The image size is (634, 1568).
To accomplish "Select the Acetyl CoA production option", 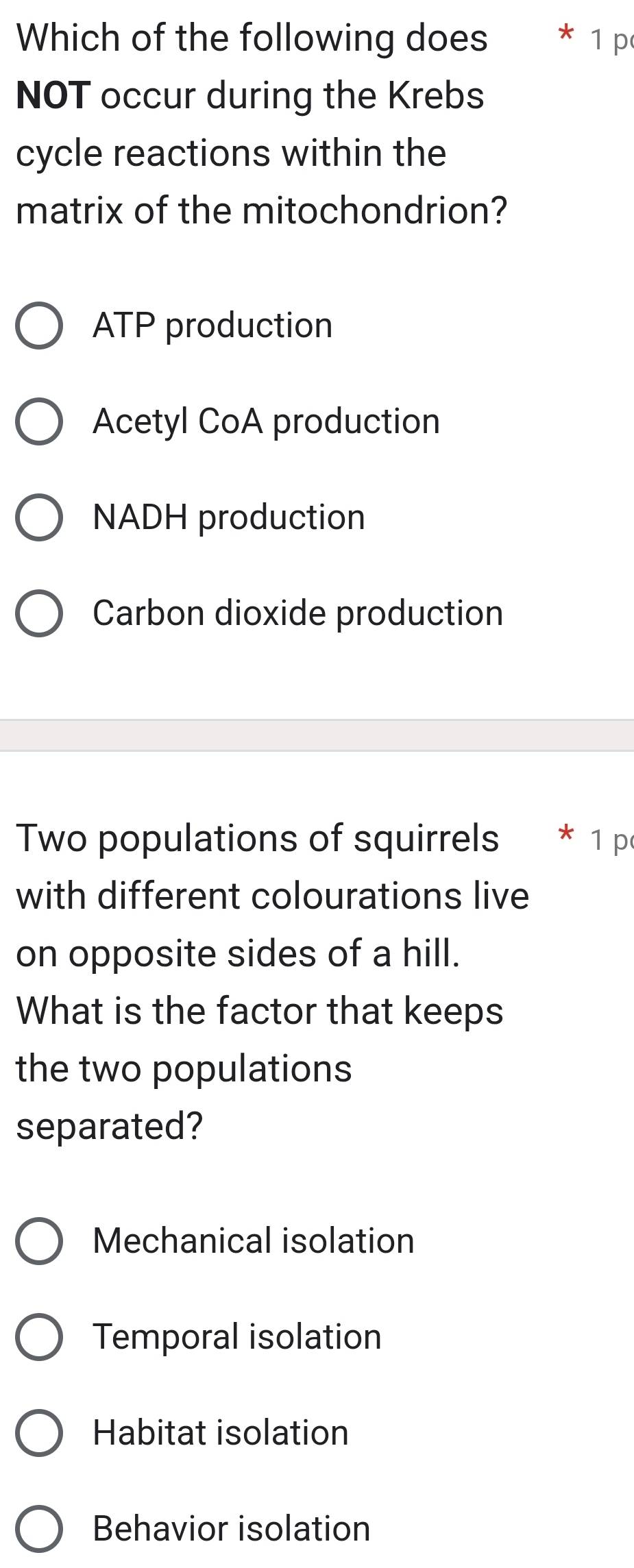I will (x=40, y=423).
